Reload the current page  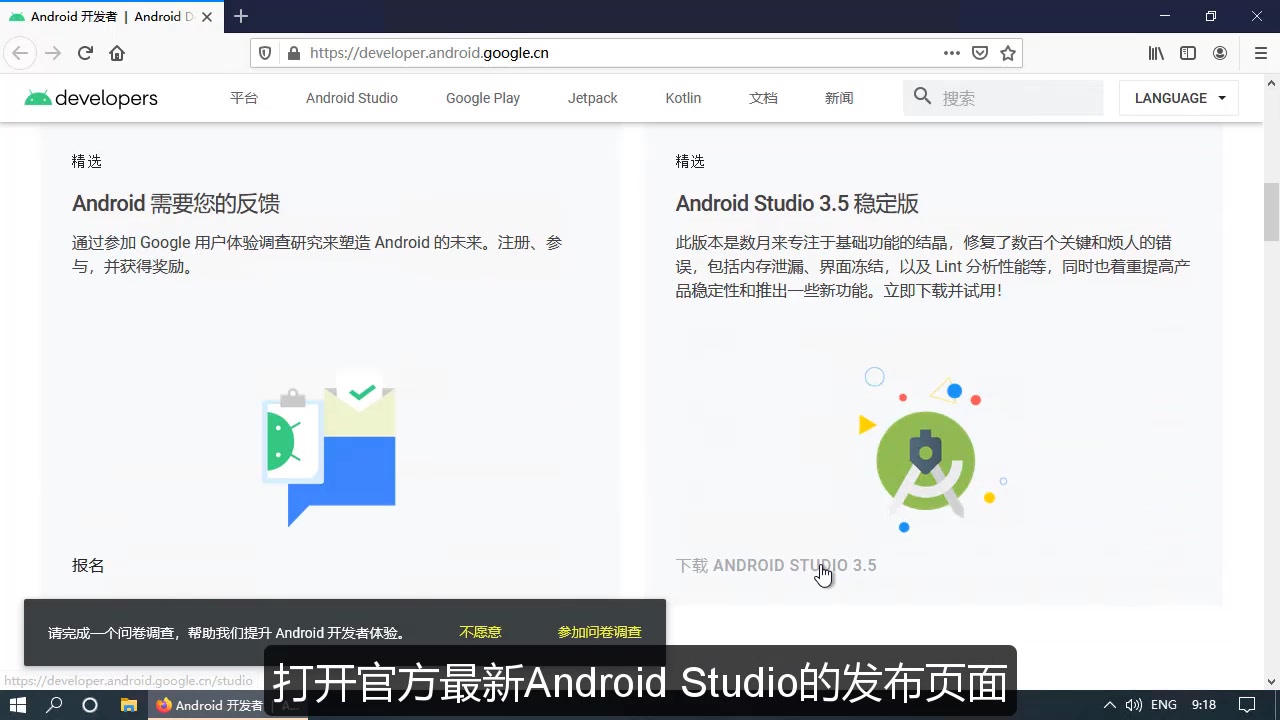[x=85, y=53]
